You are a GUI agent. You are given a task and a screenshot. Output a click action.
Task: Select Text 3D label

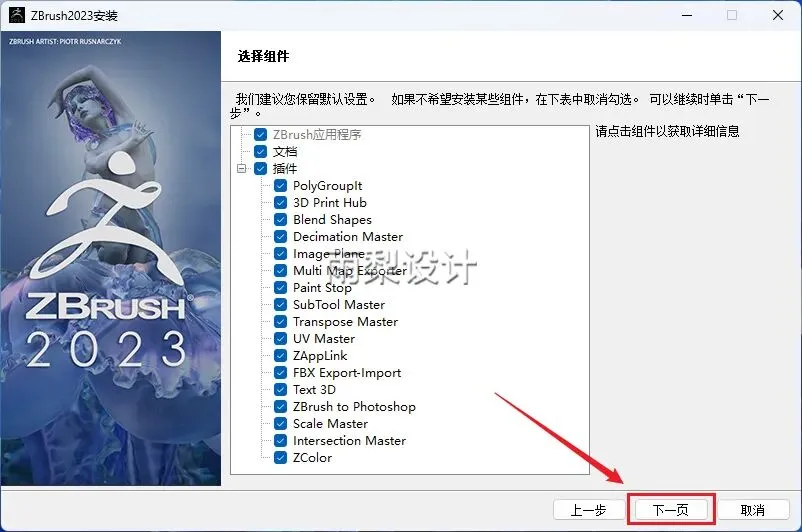tap(314, 389)
